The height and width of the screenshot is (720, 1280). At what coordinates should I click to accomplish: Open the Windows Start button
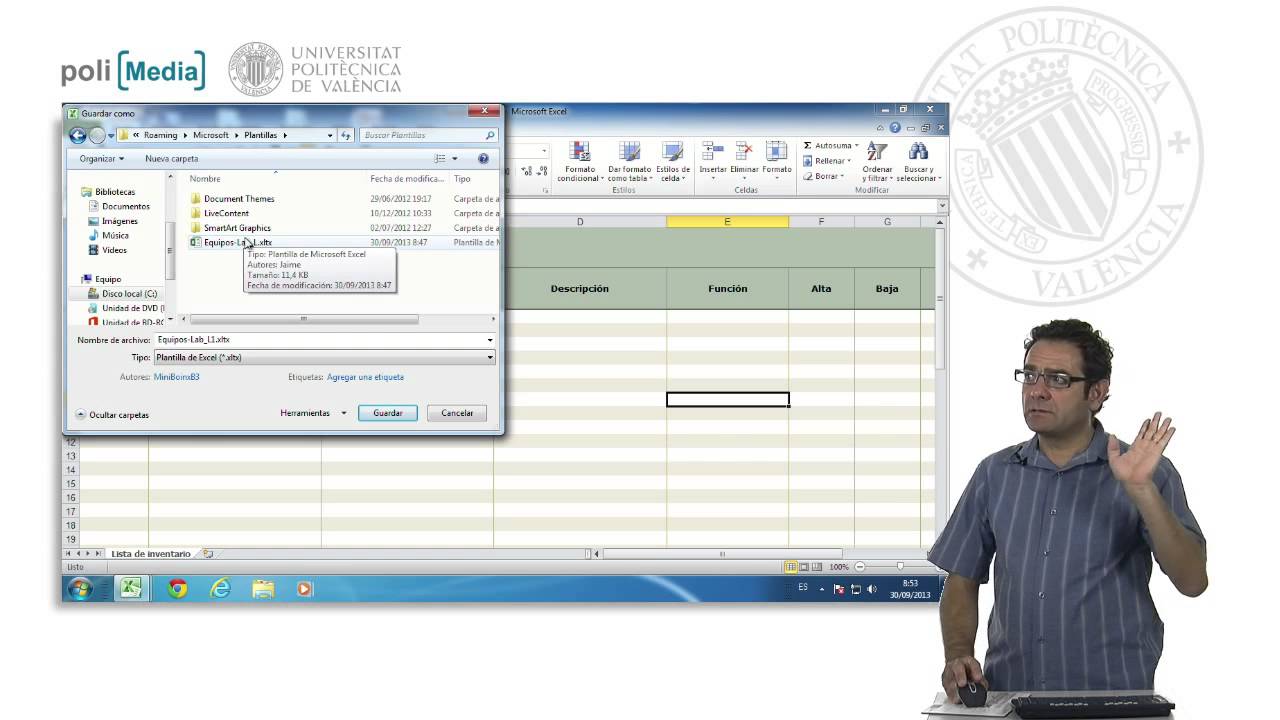(80, 589)
